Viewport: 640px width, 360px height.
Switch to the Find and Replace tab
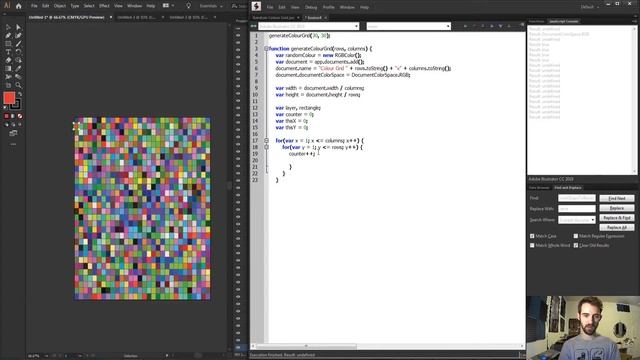pyautogui.click(x=568, y=188)
